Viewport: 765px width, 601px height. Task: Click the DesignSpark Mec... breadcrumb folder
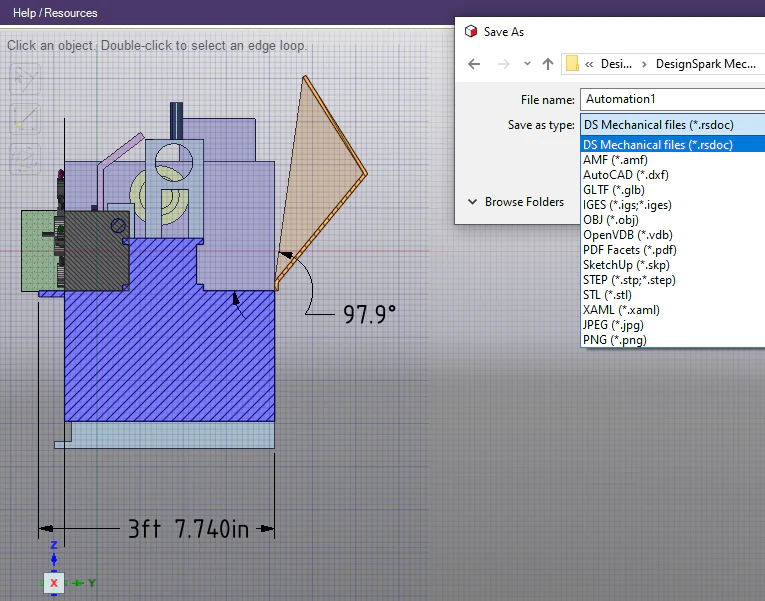tap(705, 64)
